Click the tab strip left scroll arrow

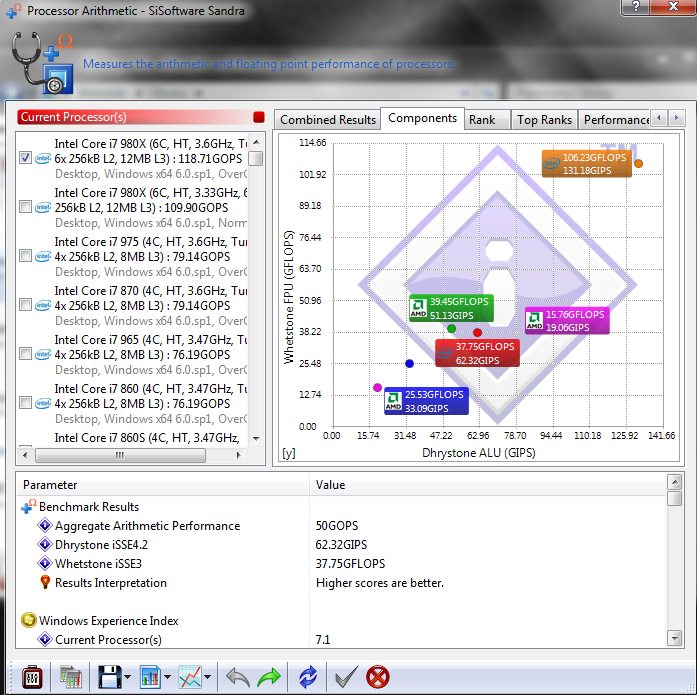point(659,118)
